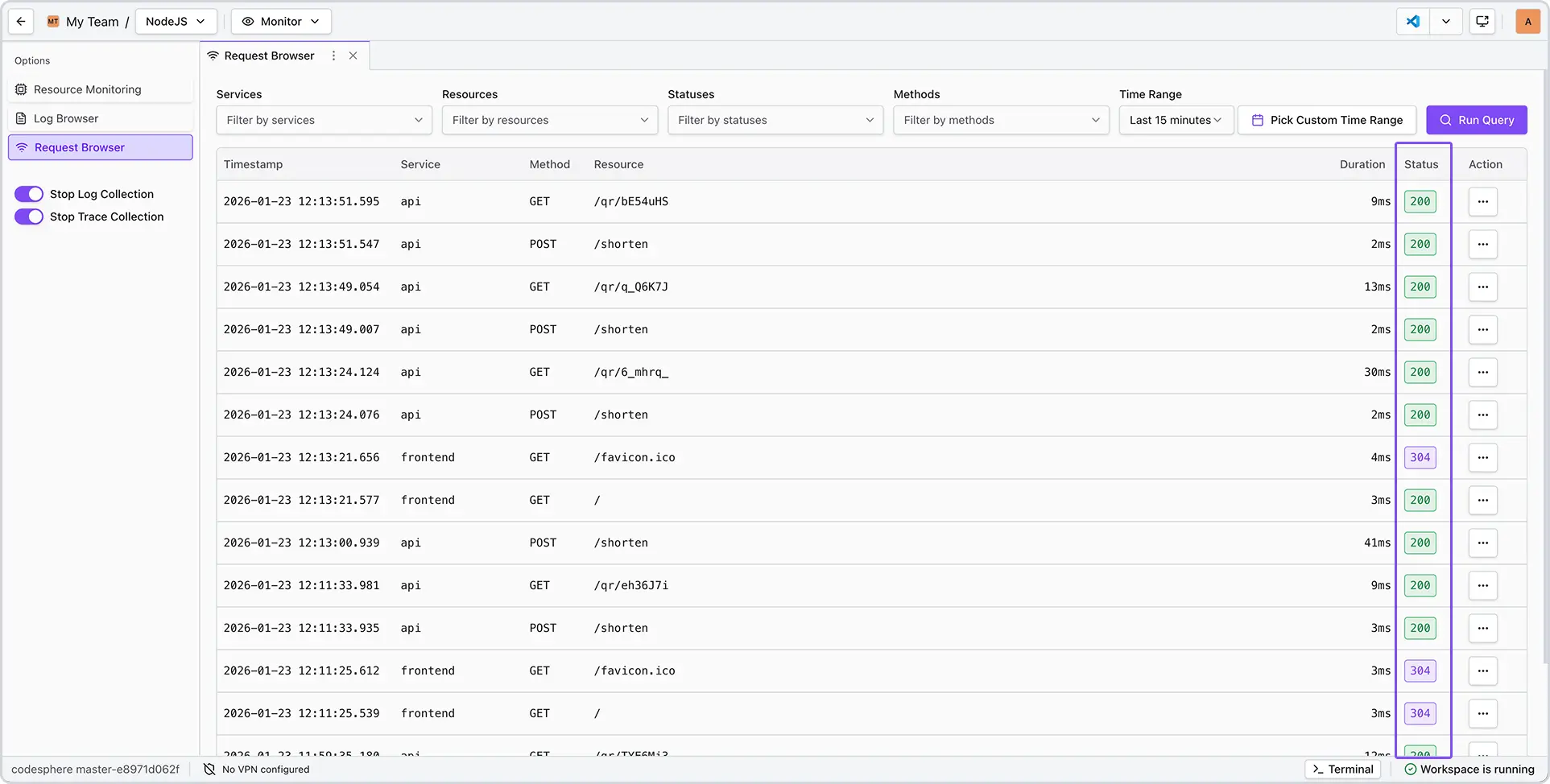Open Log Browser from sidebar

tap(66, 118)
